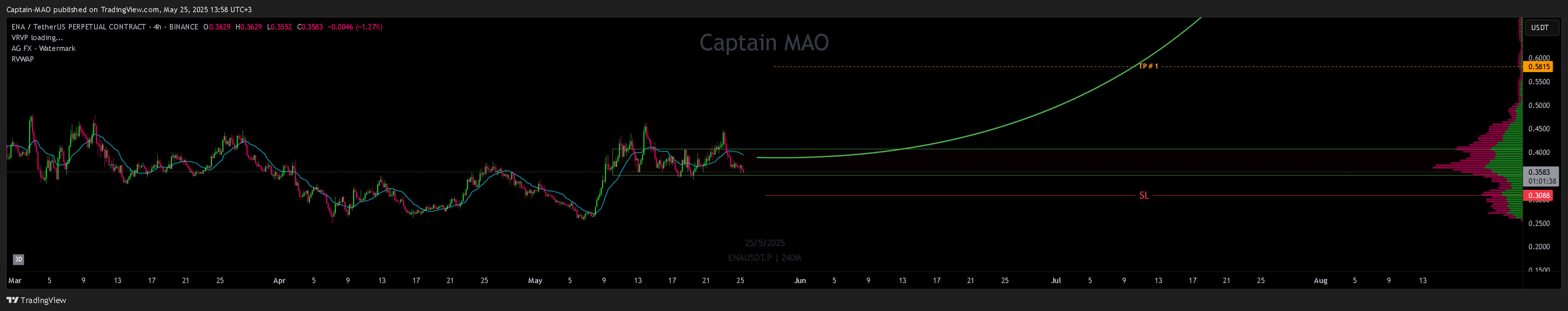1568x311 pixels.
Task: Click the high value H0.3629
Action: (x=248, y=27)
